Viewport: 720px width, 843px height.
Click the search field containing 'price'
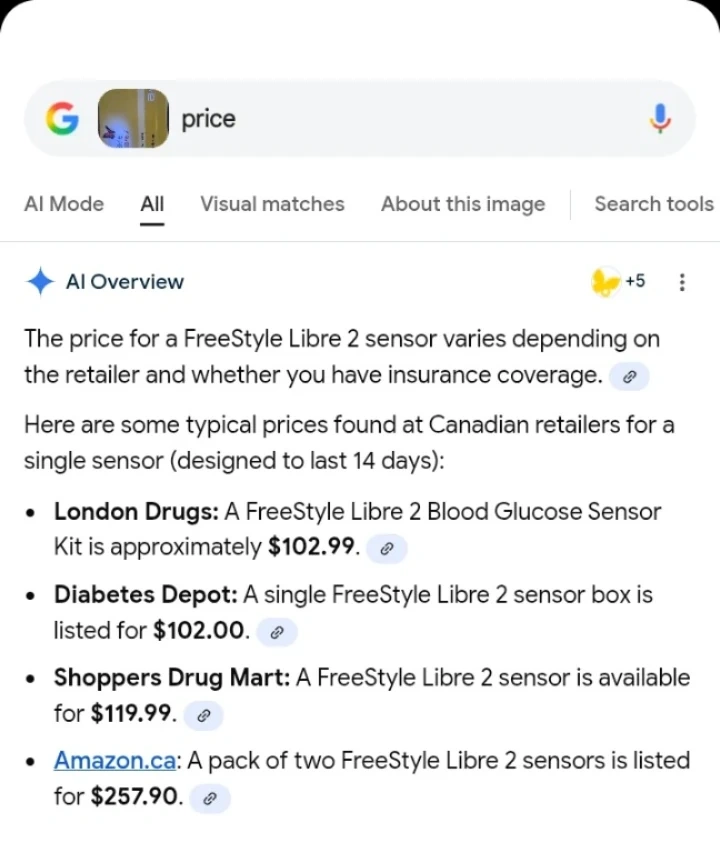[x=400, y=119]
